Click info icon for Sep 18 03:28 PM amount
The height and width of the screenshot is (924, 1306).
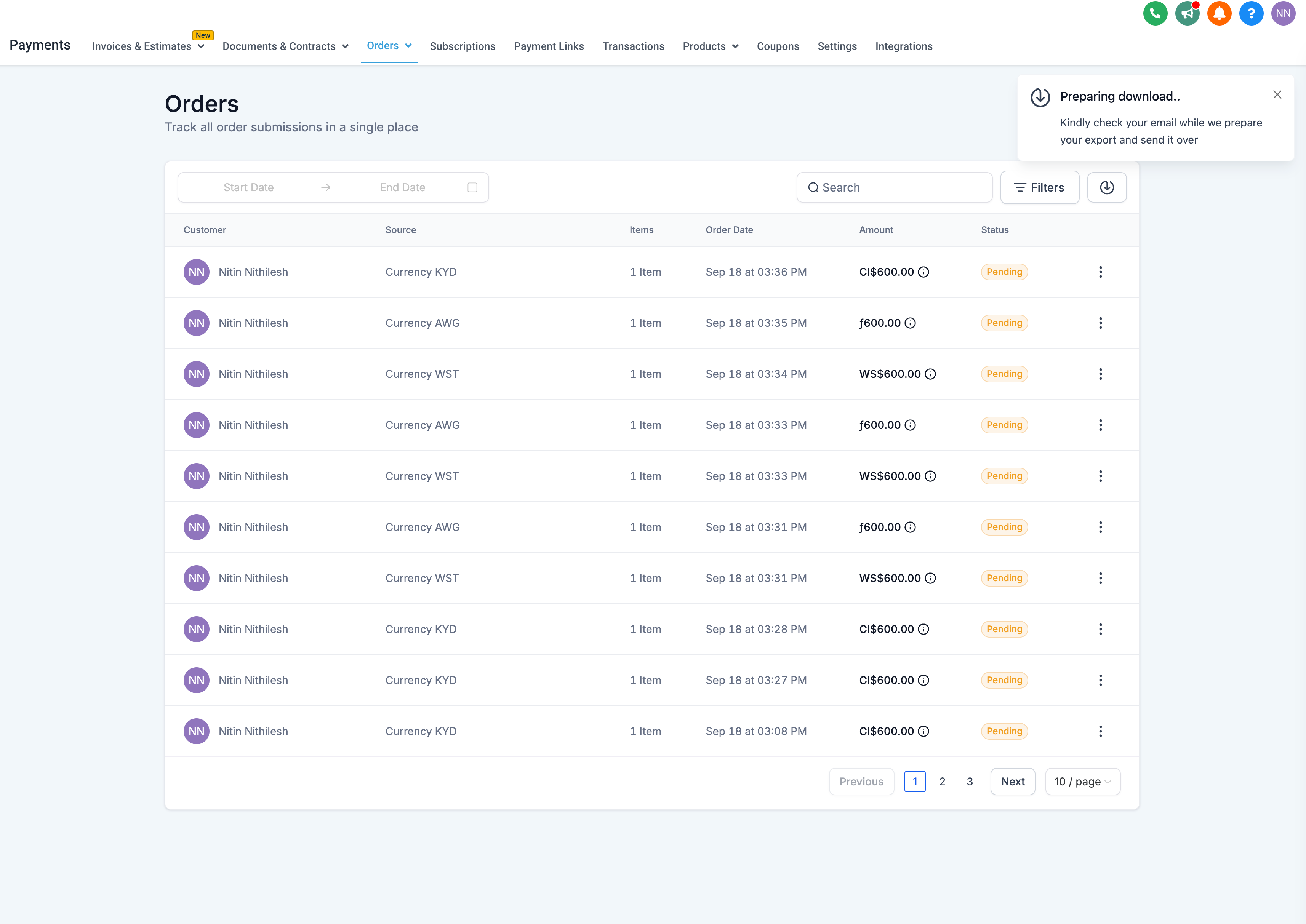click(x=923, y=629)
